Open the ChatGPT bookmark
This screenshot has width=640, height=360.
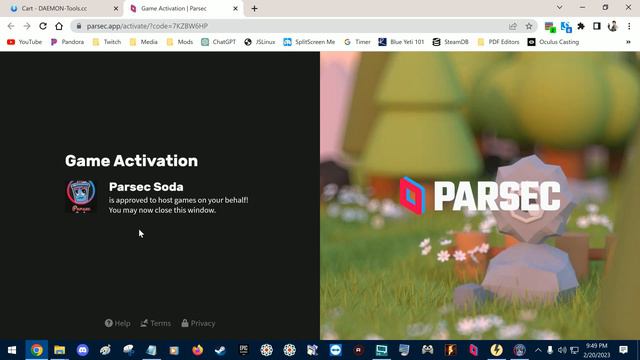tap(218, 42)
